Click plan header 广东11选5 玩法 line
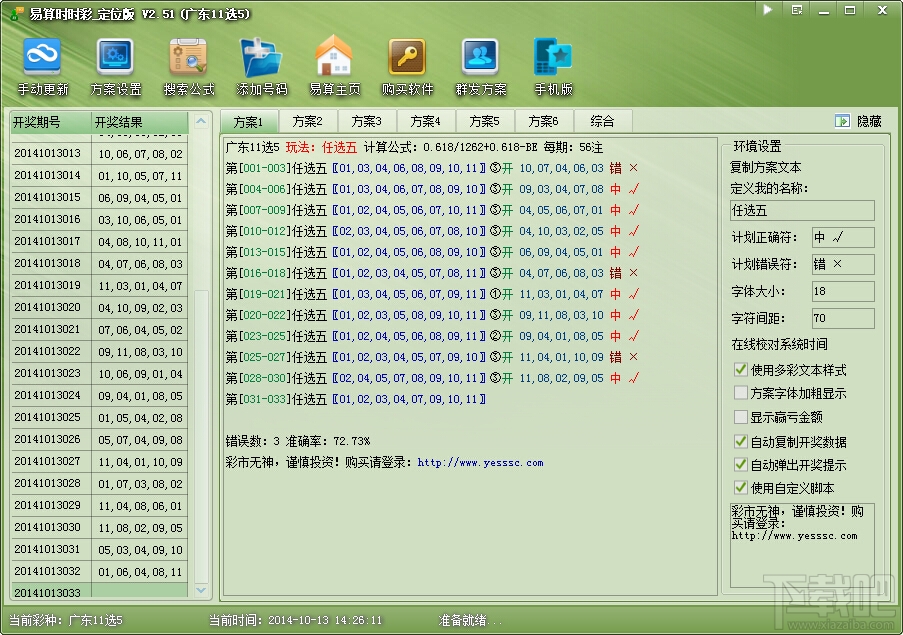The image size is (903, 635). tap(414, 147)
